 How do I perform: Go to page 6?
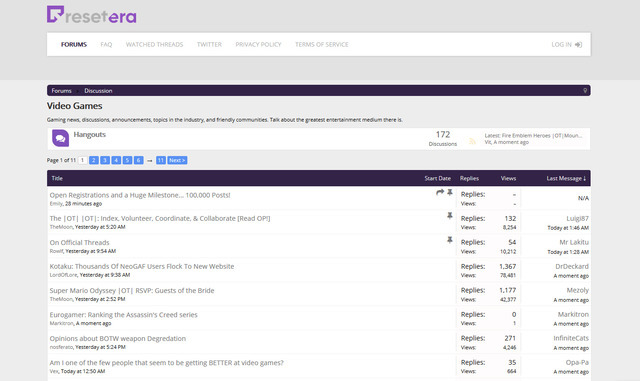138,160
